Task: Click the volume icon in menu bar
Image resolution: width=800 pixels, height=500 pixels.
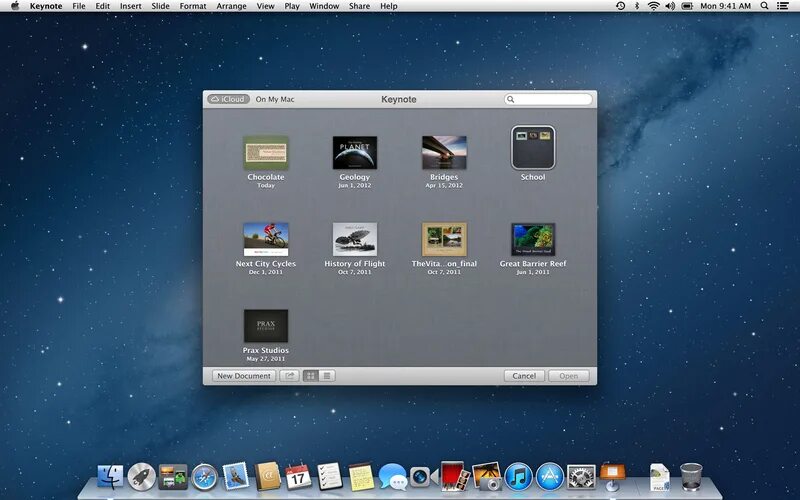Action: 670,6
